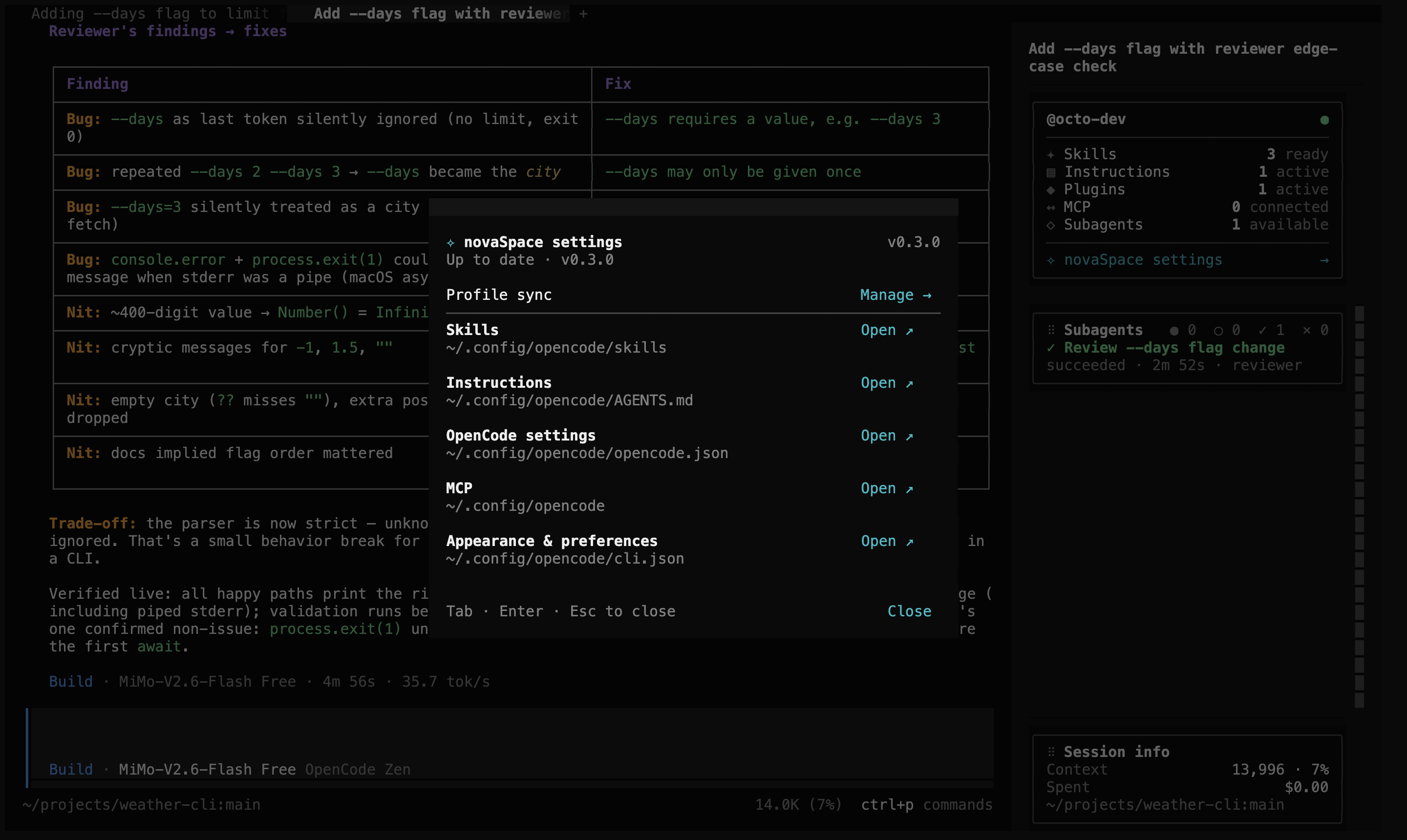Open OpenCode settings opencode.json
The image size is (1407, 840).
click(x=887, y=435)
